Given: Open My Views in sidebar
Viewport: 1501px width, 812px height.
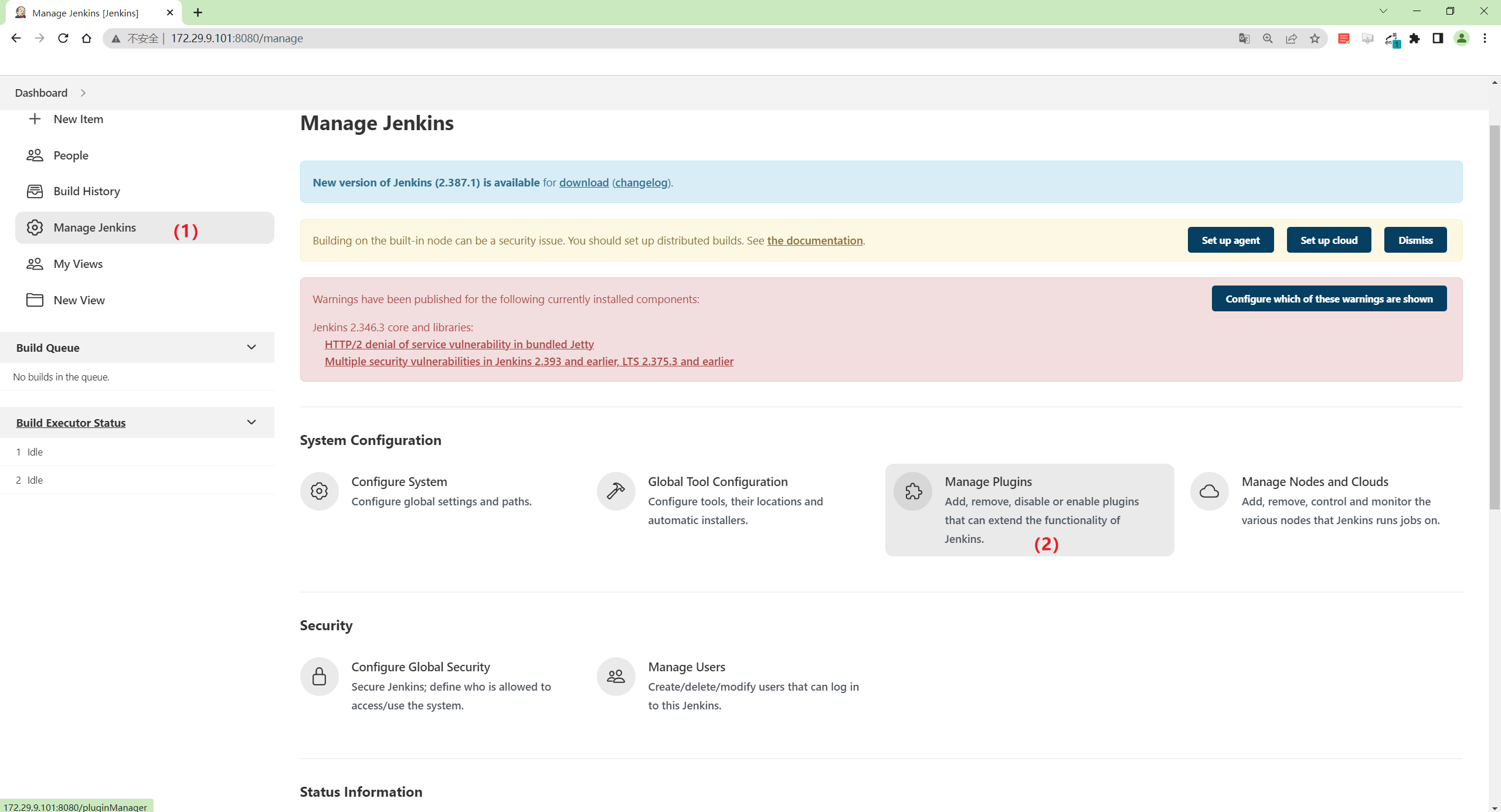Looking at the screenshot, I should (144, 264).
